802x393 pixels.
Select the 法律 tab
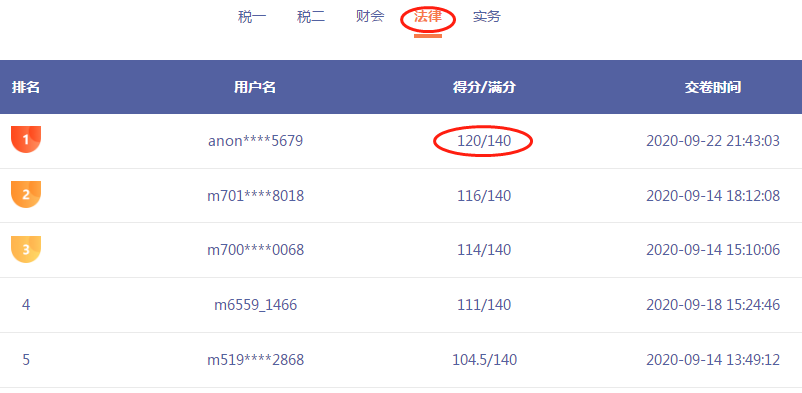tap(428, 18)
